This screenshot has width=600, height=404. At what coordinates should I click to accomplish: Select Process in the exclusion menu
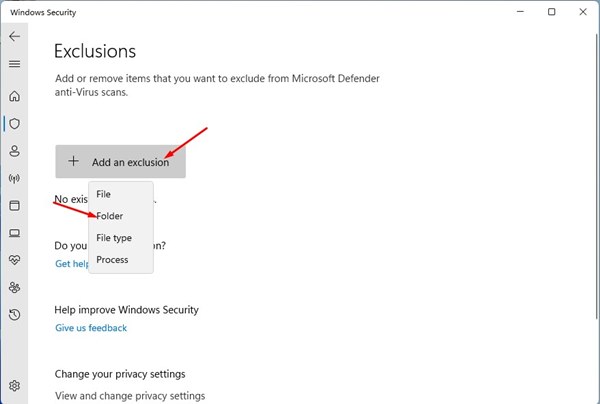(x=112, y=260)
